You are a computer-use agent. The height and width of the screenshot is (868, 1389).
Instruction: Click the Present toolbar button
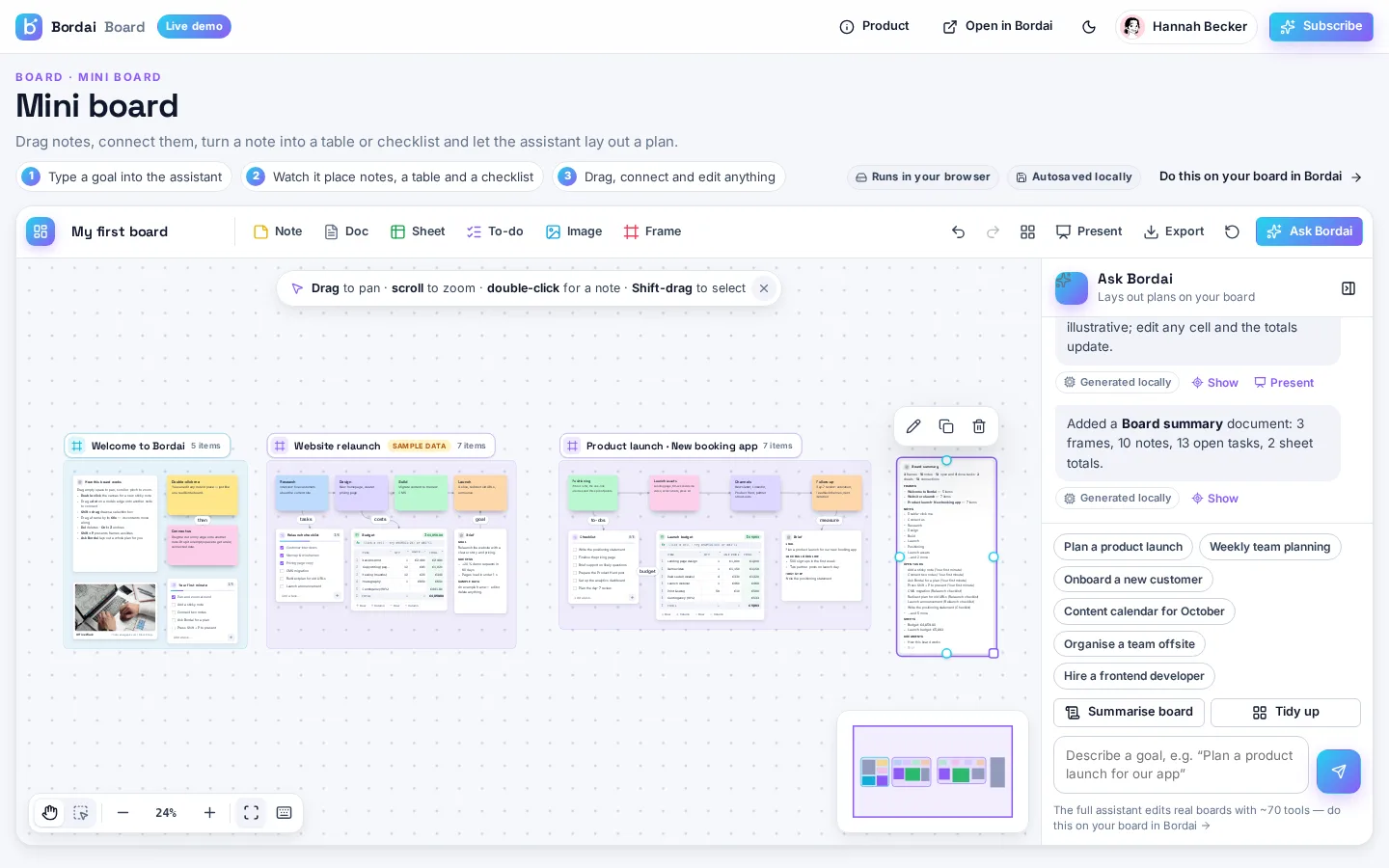click(1089, 231)
